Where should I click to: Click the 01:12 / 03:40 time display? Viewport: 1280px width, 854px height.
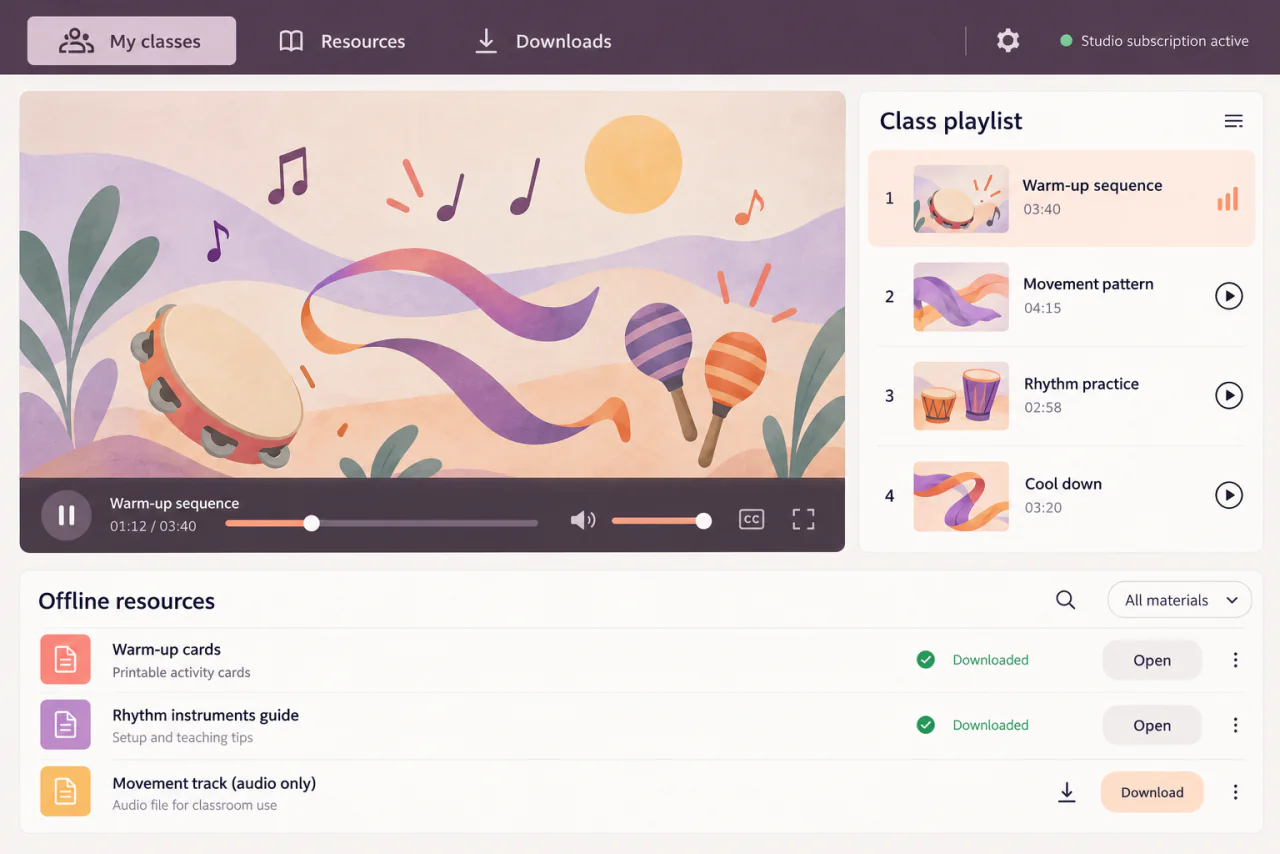click(x=153, y=526)
